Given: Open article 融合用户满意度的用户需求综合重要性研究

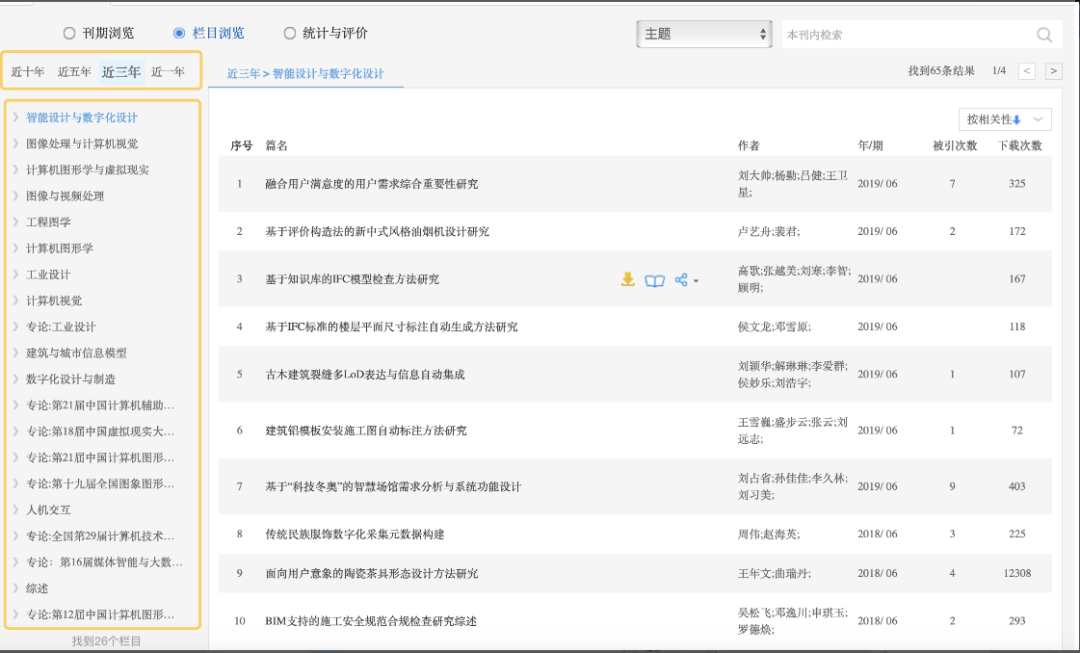Looking at the screenshot, I should point(371,184).
